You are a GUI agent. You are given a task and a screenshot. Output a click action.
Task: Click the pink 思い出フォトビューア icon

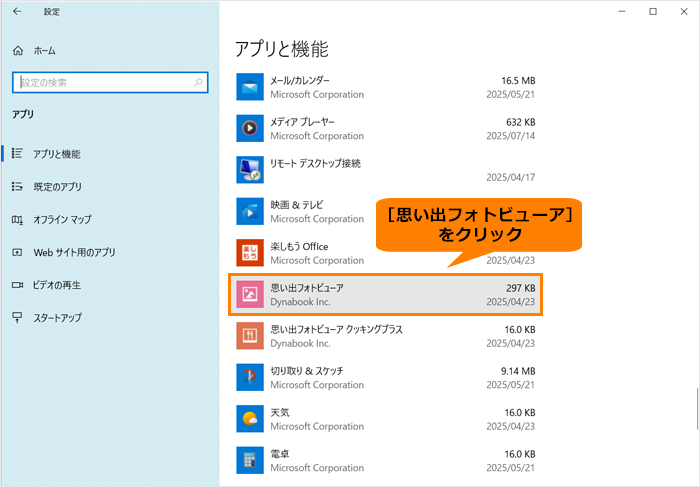pos(250,295)
